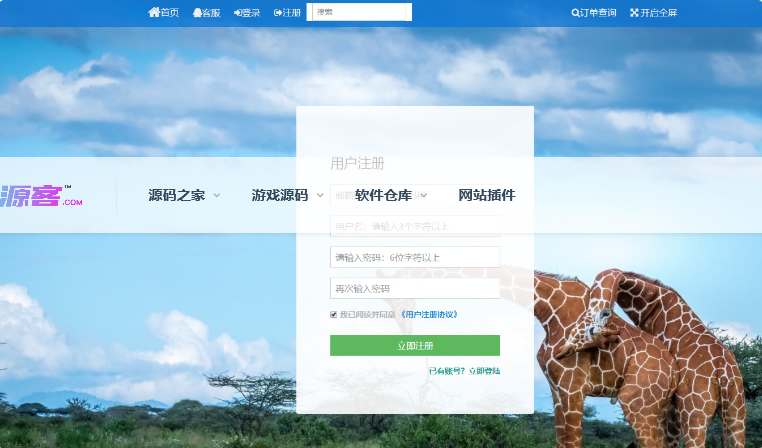
Task: Expand the 源码之家 dropdown arrow
Action: click(x=217, y=195)
